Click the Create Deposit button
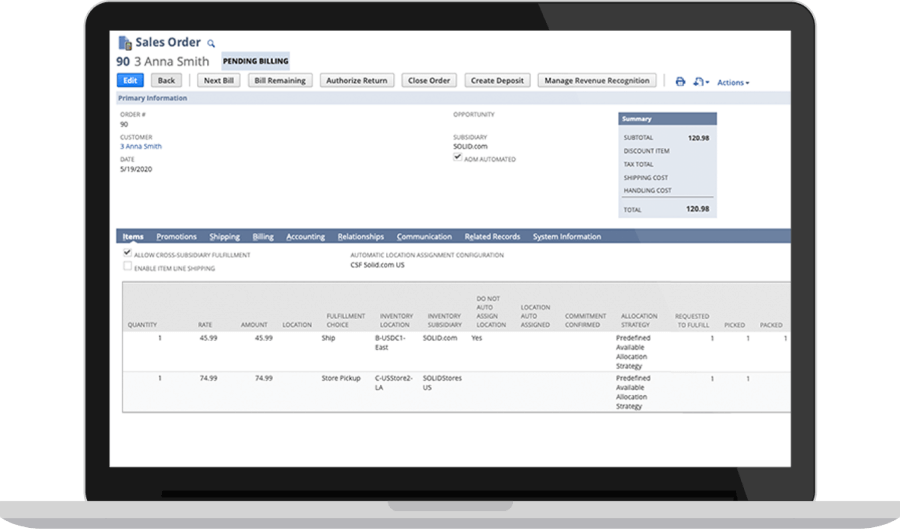900x529 pixels. tap(497, 80)
